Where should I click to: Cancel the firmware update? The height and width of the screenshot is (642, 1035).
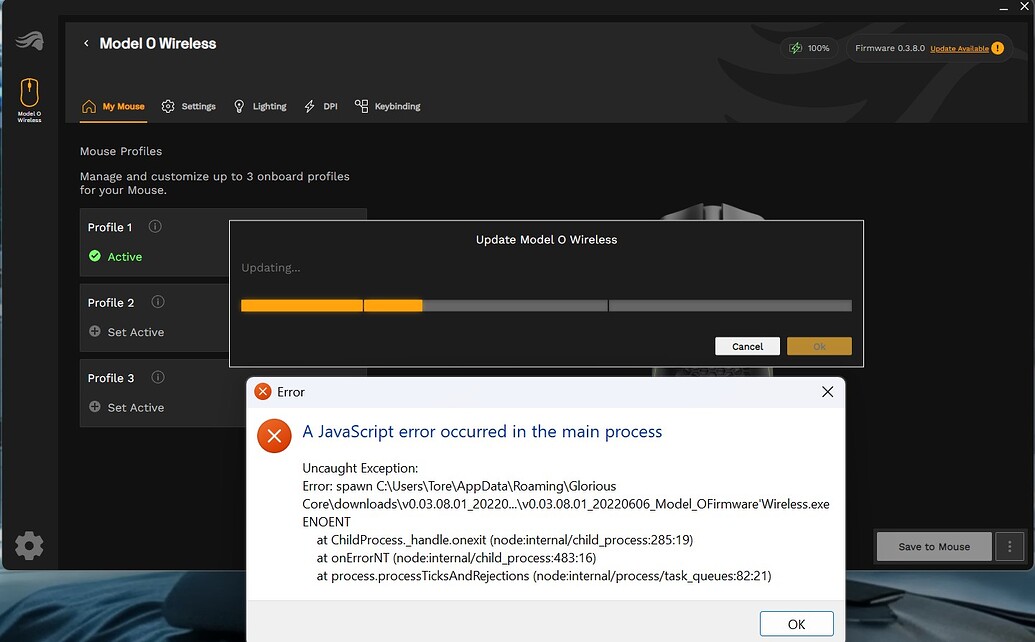(747, 346)
